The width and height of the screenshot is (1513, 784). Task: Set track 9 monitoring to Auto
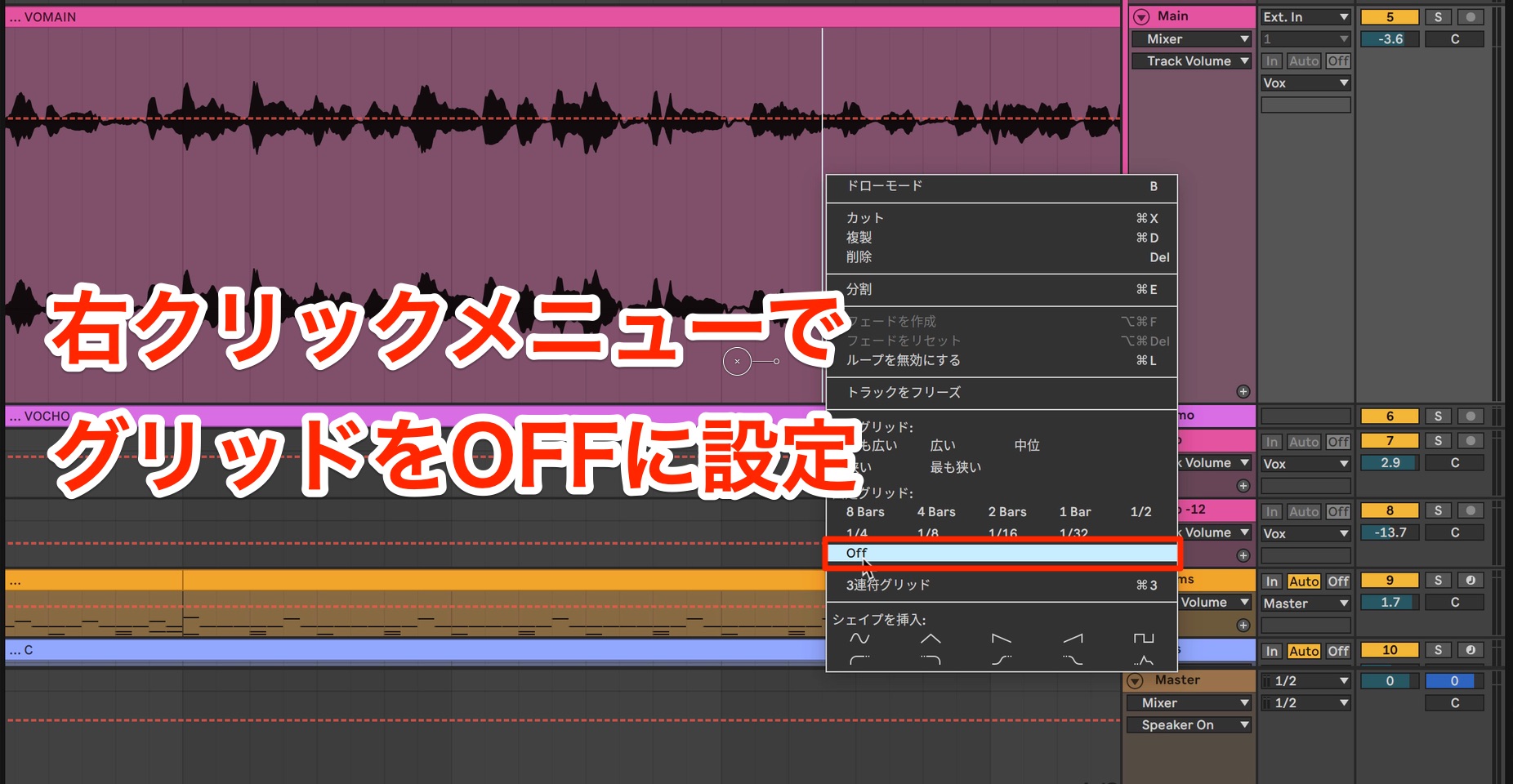tap(1304, 581)
